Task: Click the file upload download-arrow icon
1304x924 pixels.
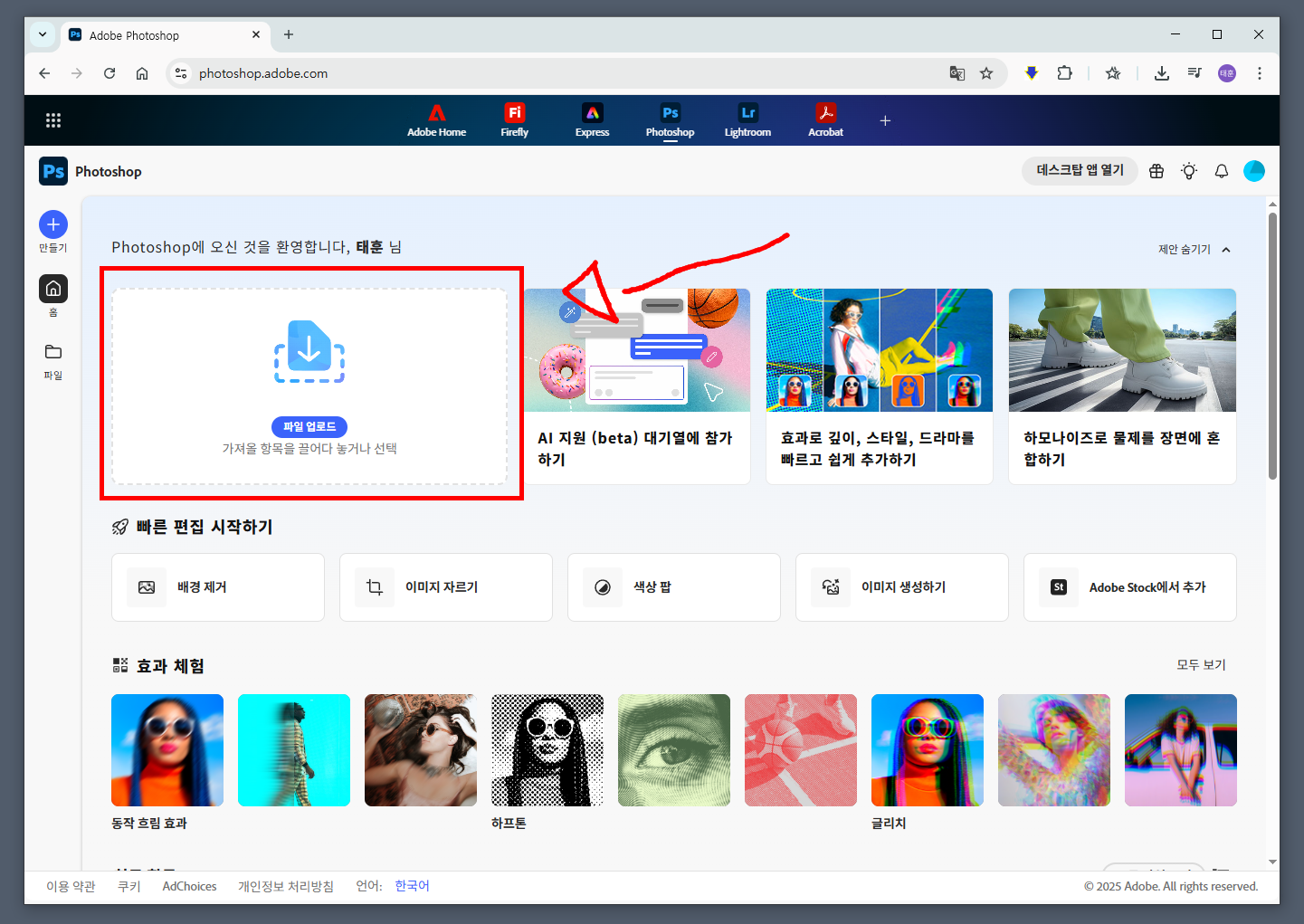Action: point(309,351)
